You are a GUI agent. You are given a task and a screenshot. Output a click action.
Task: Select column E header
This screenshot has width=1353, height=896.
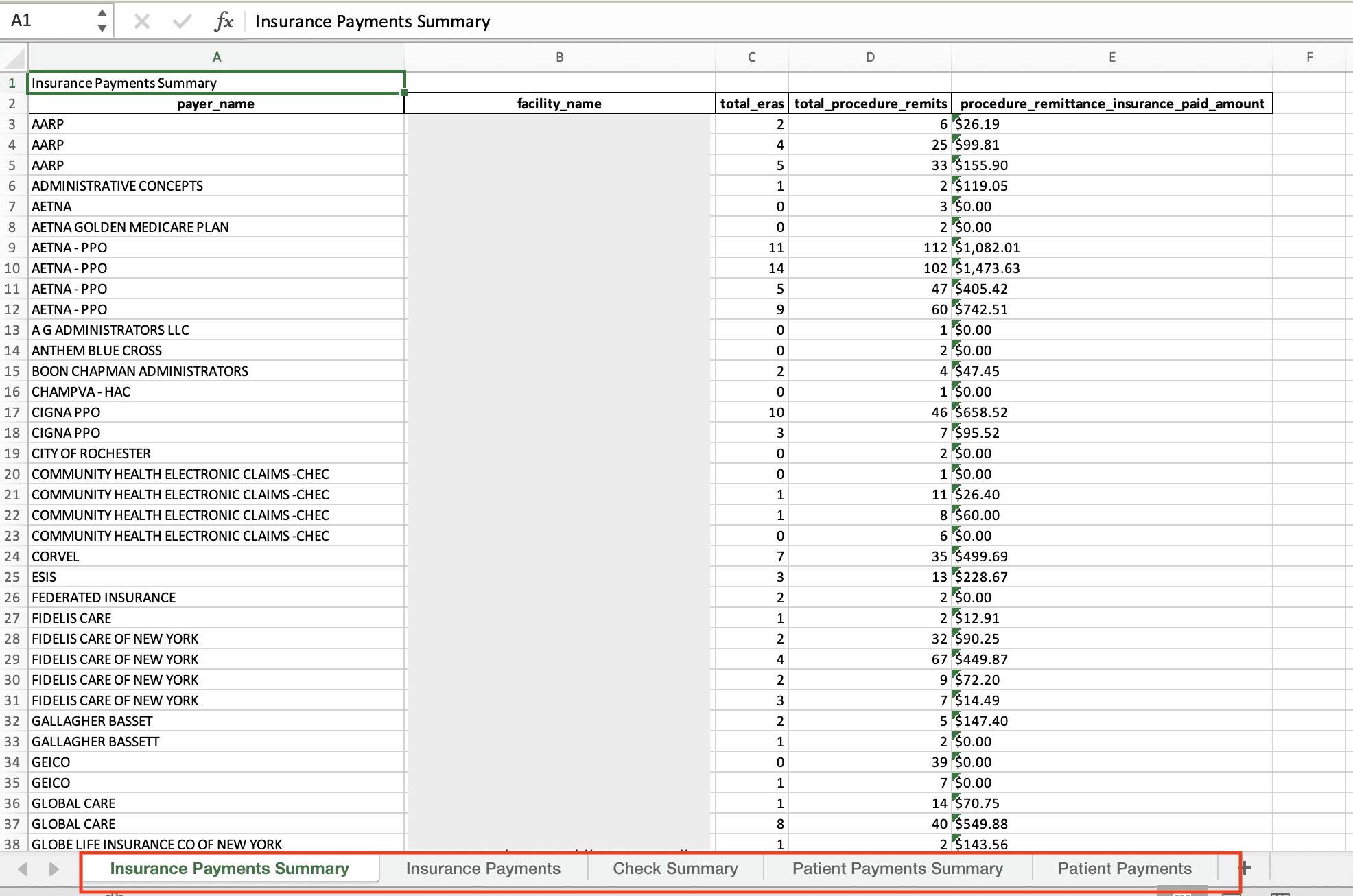coord(1111,58)
